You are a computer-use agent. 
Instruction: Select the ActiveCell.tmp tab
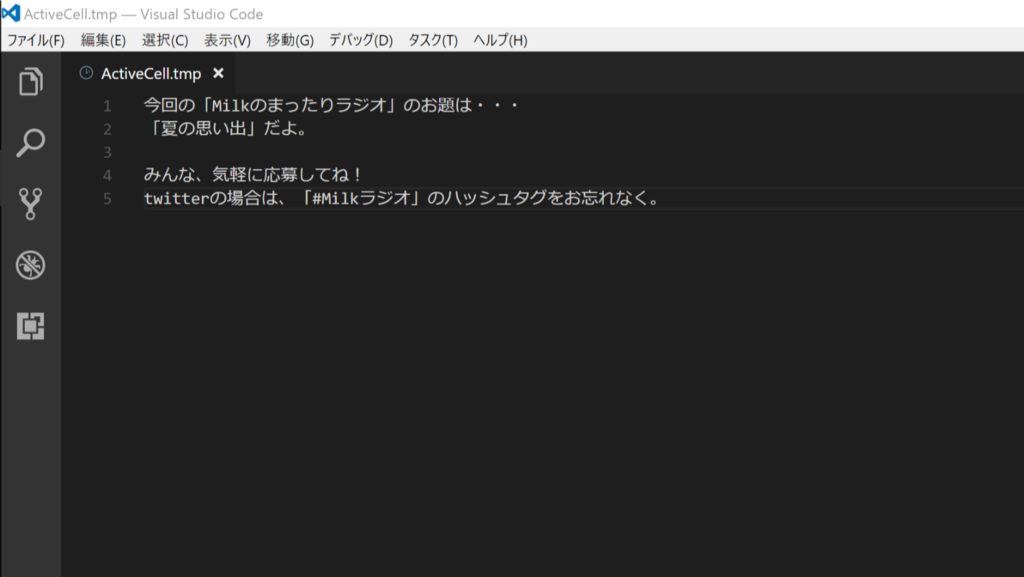tap(148, 74)
